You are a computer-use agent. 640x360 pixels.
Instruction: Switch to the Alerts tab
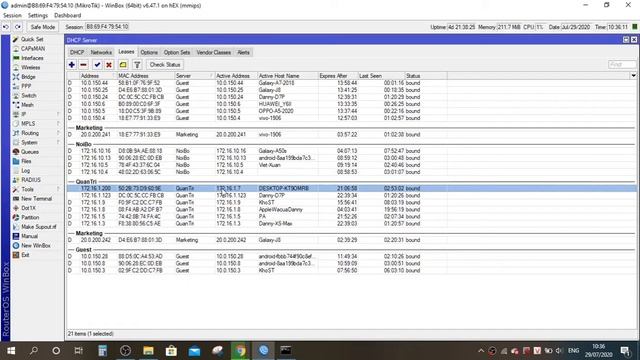[x=243, y=52]
